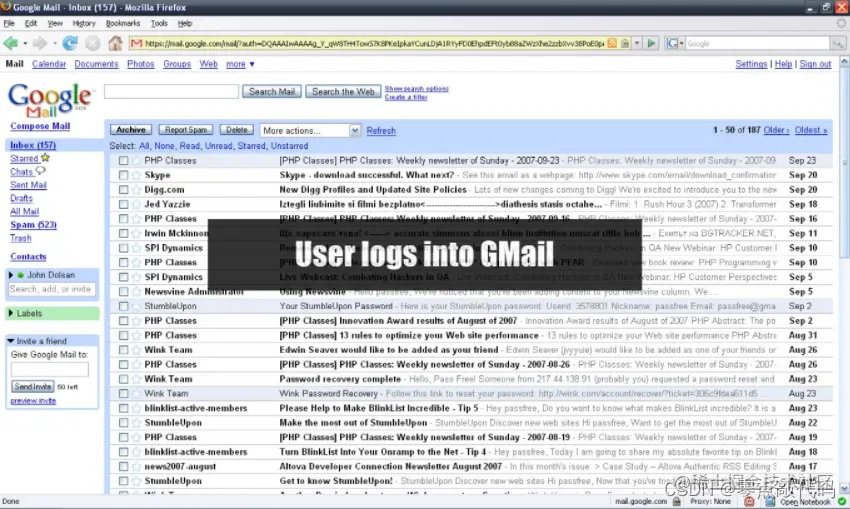Viewport: 850px width, 509px height.
Task: Click the Gmail search text field
Action: pyautogui.click(x=171, y=92)
